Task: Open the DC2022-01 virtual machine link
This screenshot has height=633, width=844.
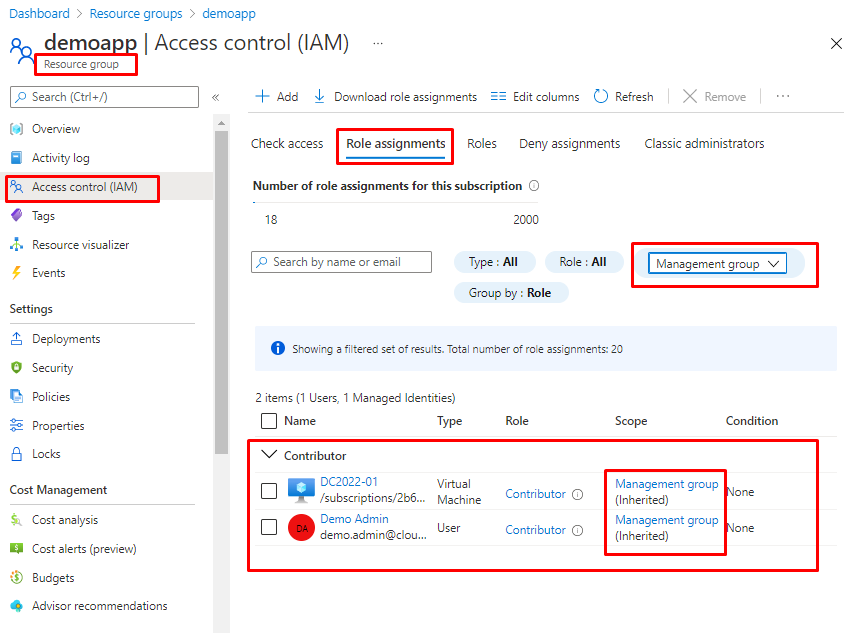Action: [x=349, y=482]
